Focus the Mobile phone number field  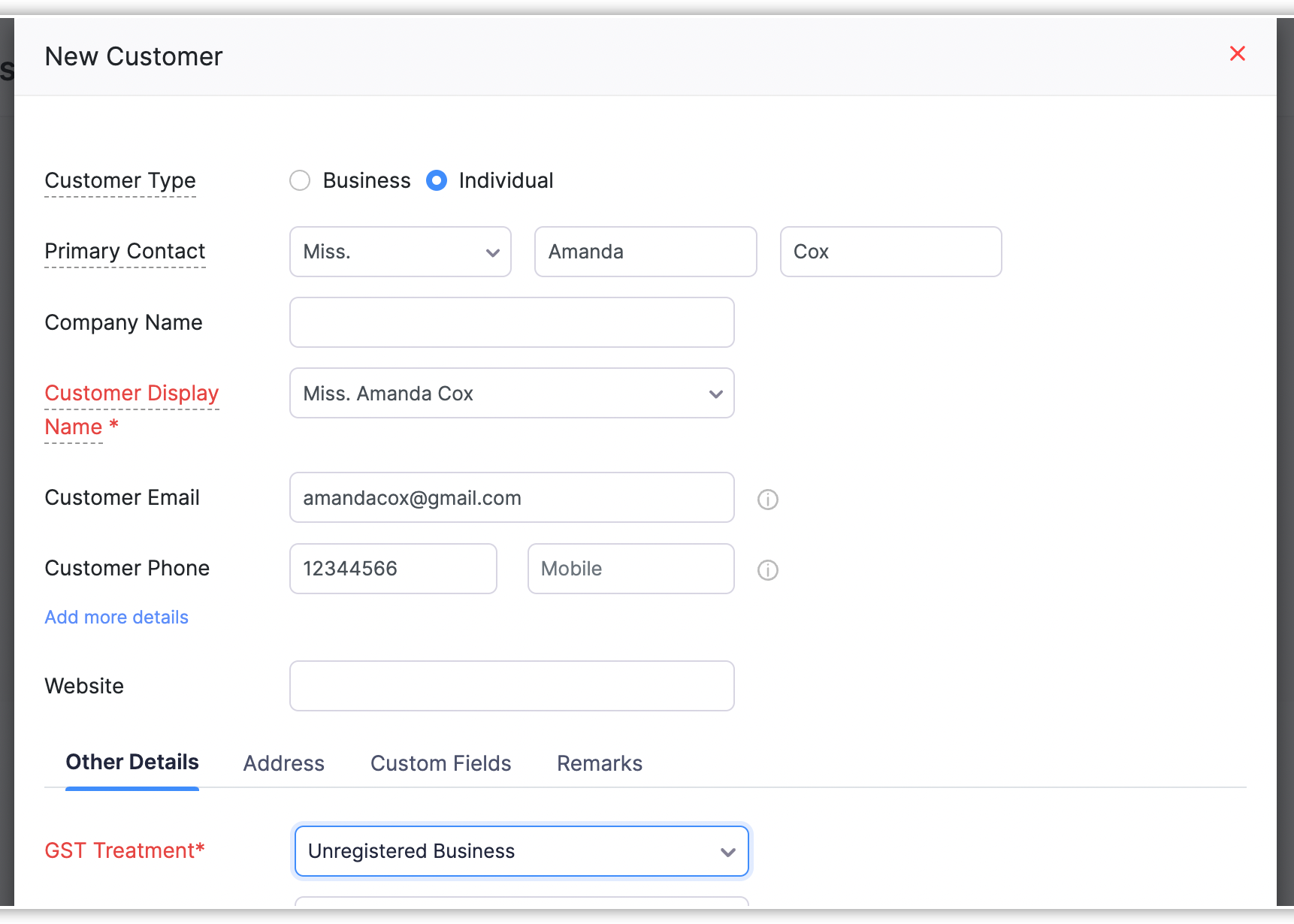pos(630,569)
